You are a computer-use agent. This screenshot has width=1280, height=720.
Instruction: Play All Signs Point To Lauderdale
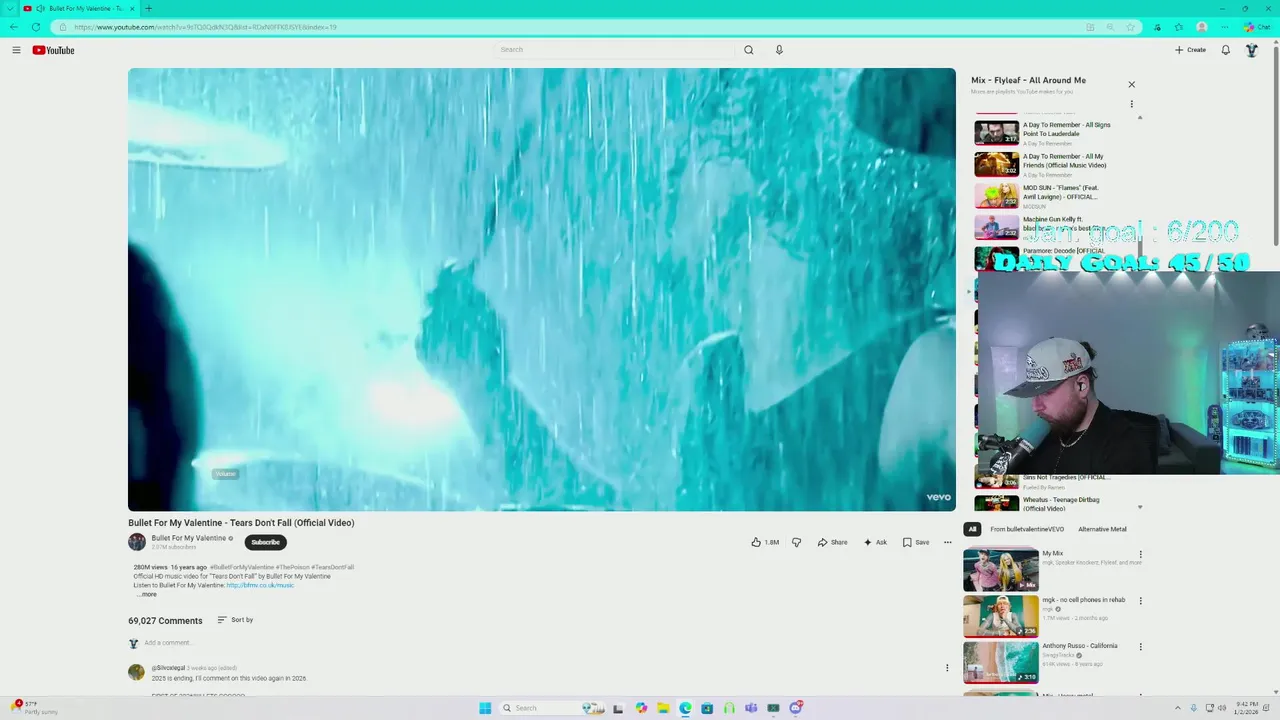[x=1045, y=133]
